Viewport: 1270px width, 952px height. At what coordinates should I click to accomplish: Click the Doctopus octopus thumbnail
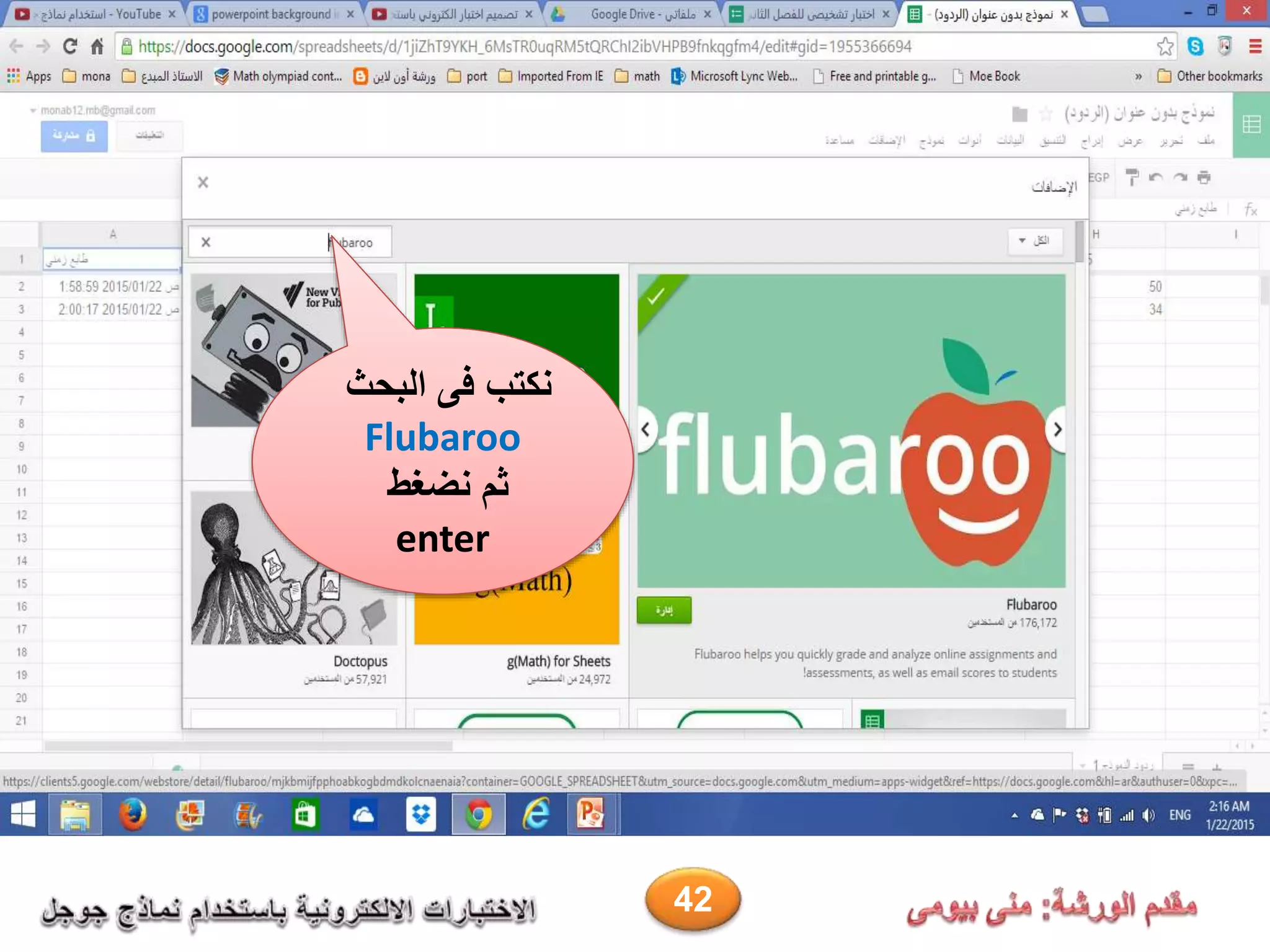tap(293, 567)
